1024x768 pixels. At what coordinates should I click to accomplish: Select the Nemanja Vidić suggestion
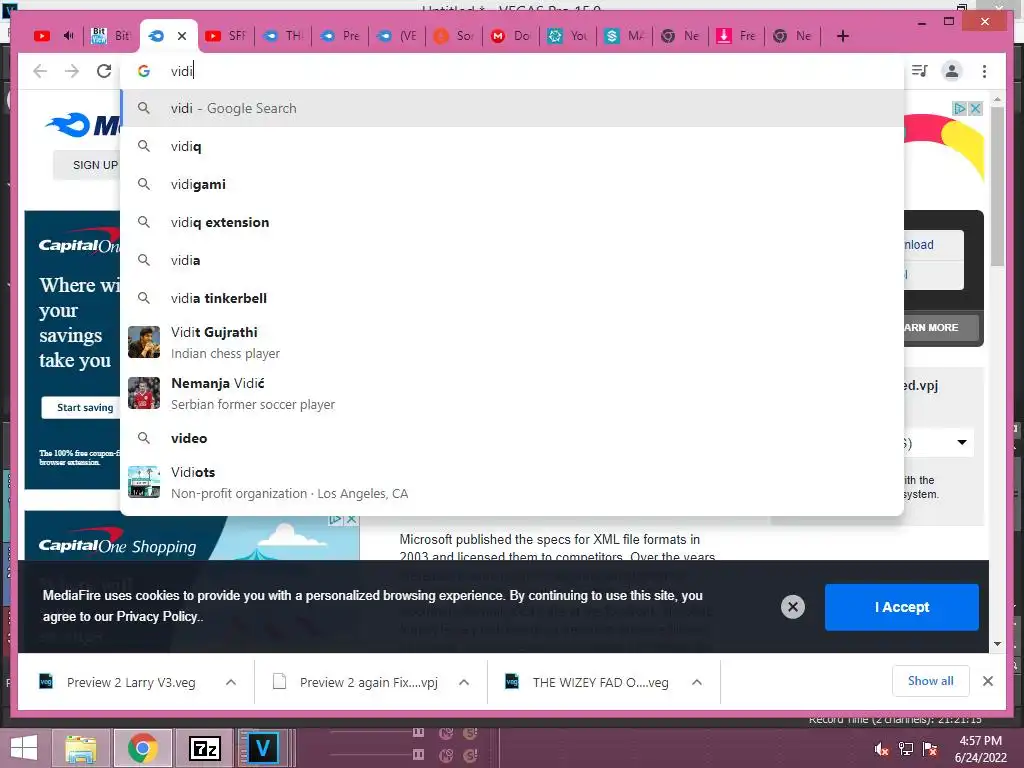(512, 393)
